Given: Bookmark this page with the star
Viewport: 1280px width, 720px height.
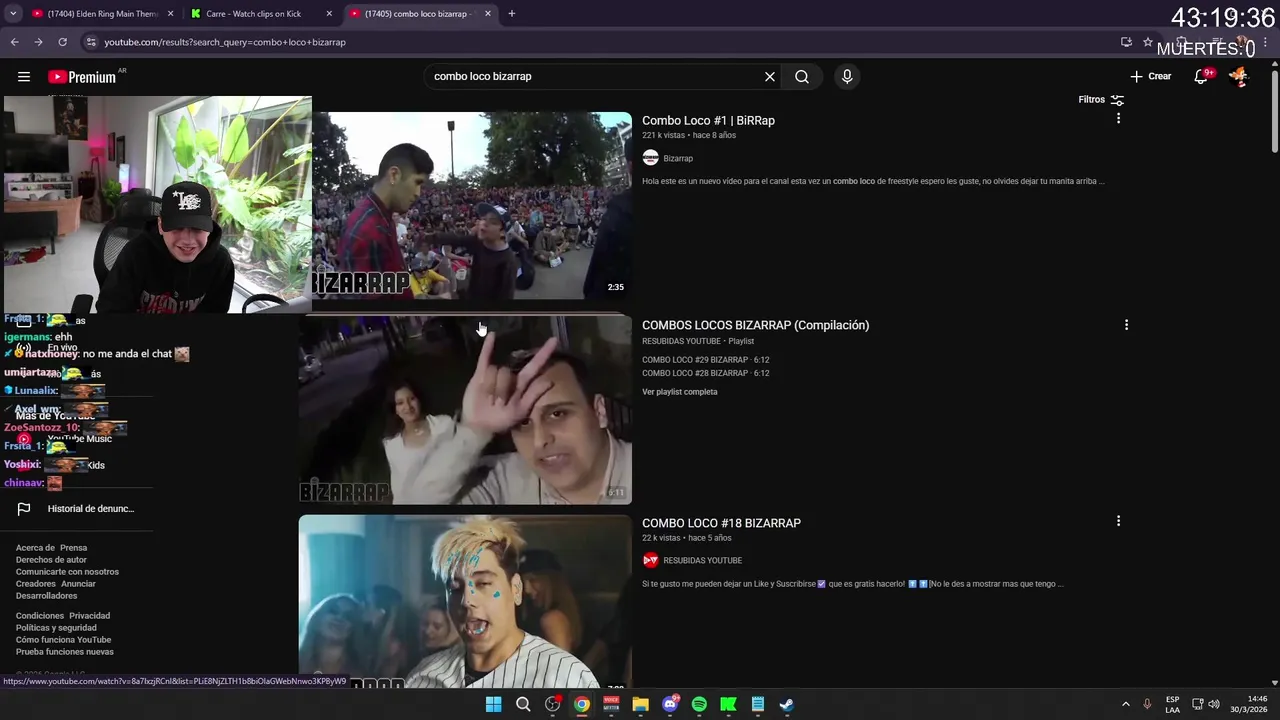Looking at the screenshot, I should click(1148, 42).
